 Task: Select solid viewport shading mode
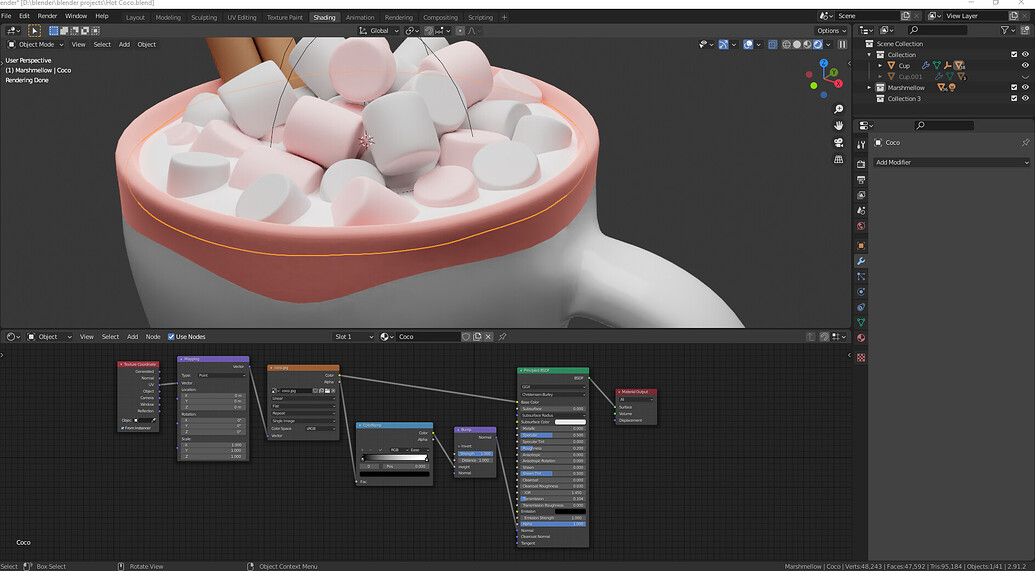797,44
